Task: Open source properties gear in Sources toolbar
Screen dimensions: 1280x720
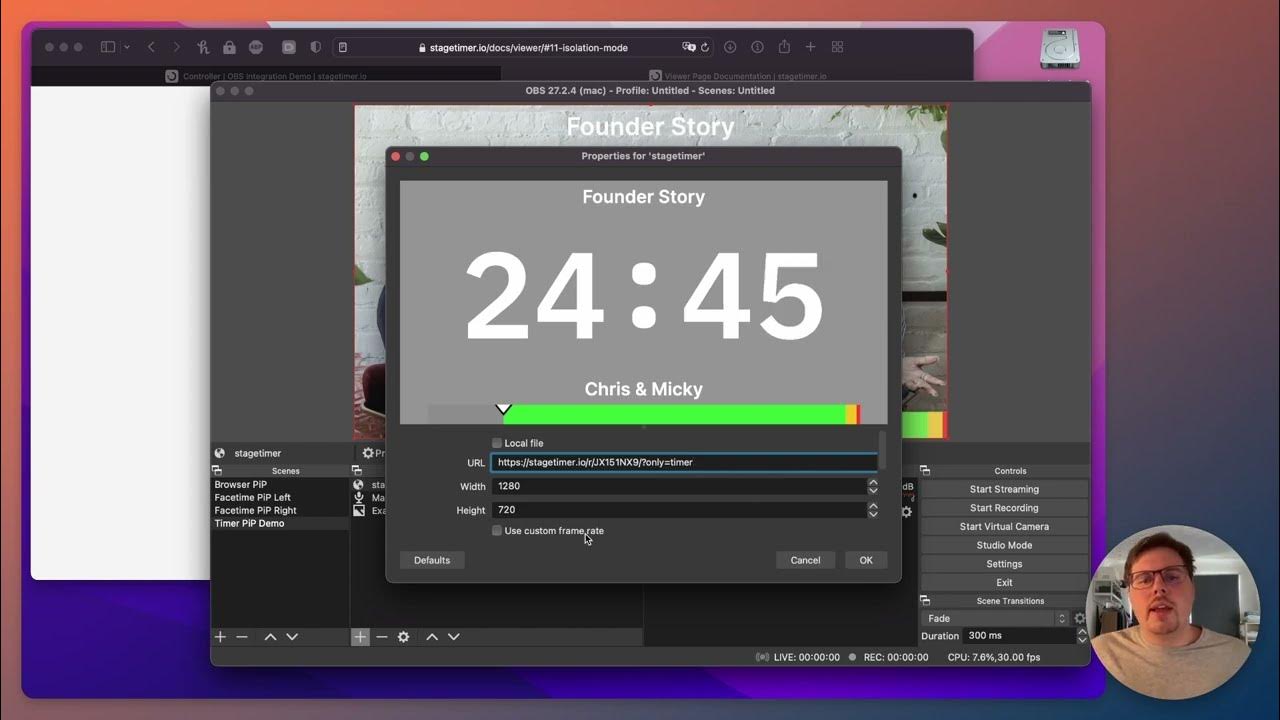Action: point(403,637)
